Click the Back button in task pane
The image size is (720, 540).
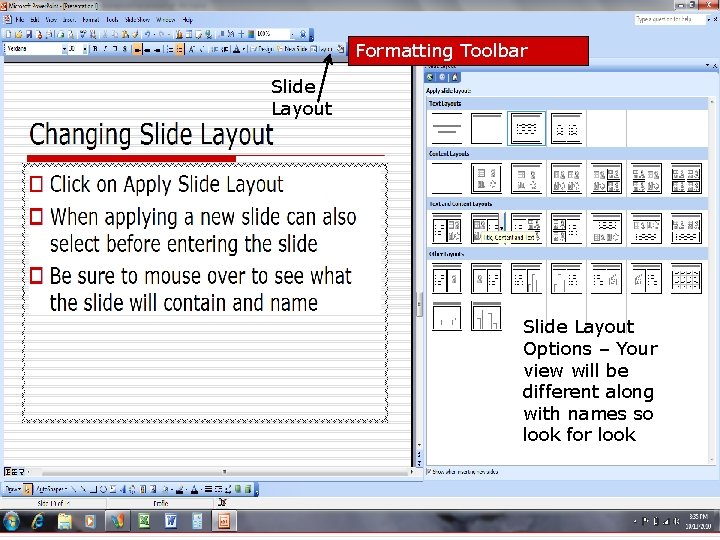430,77
